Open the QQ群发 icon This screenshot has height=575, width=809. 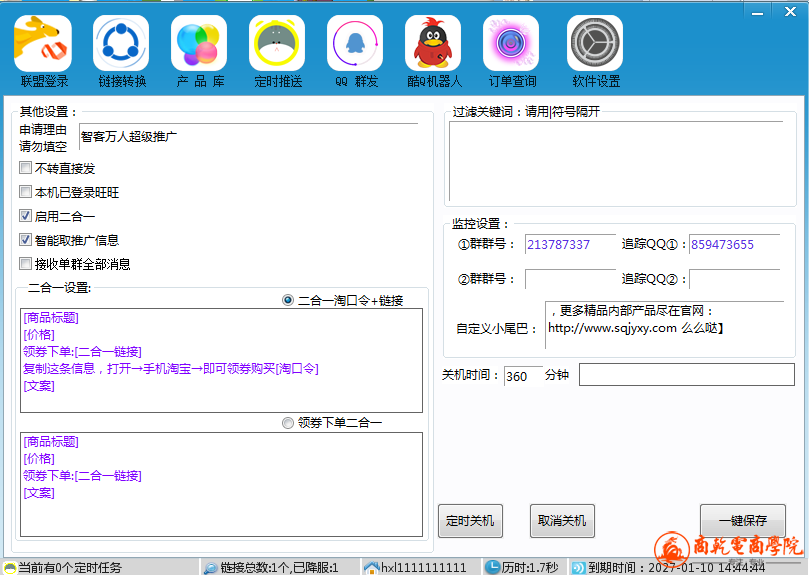[355, 44]
